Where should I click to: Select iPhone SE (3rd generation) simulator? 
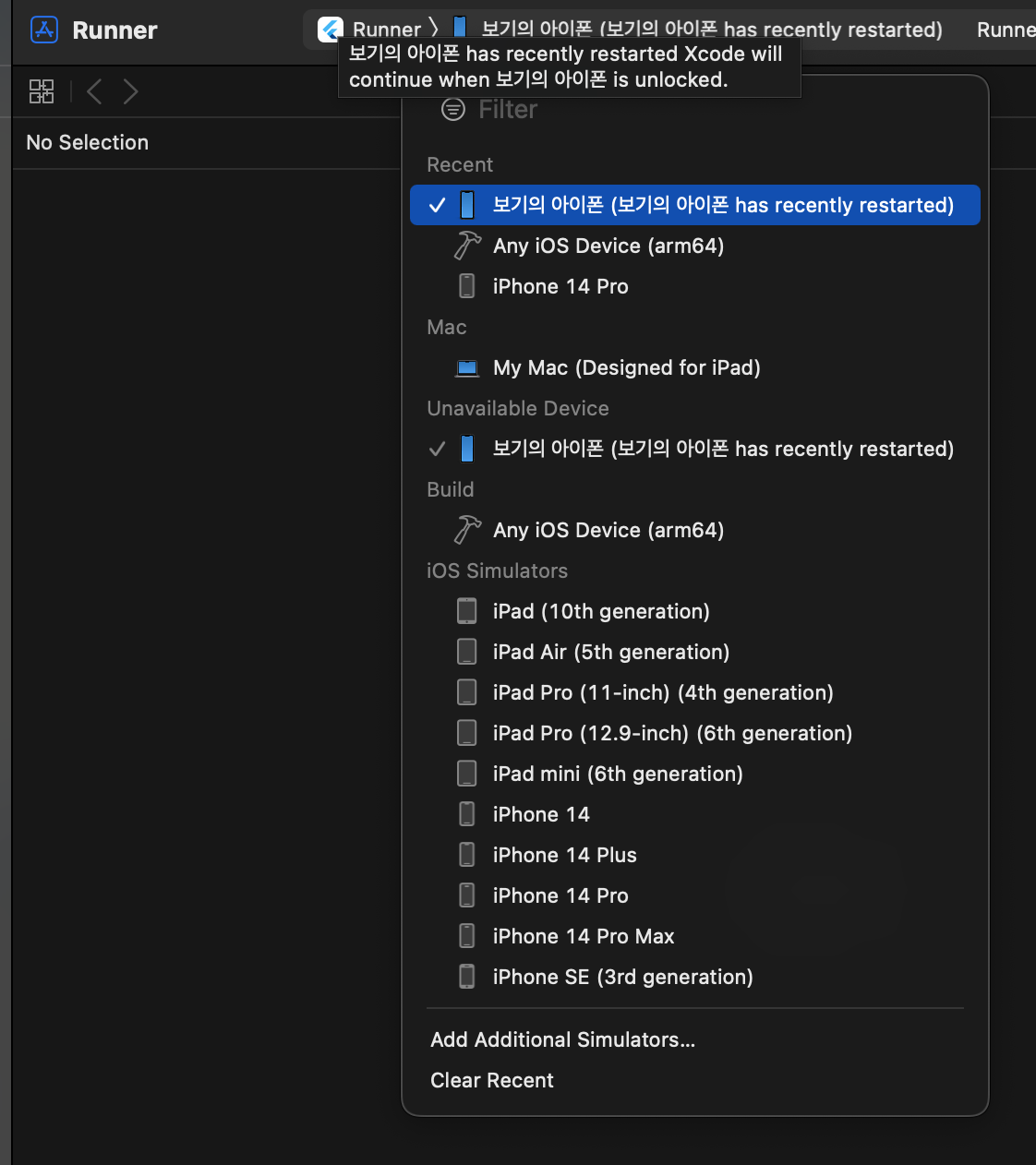click(695, 977)
